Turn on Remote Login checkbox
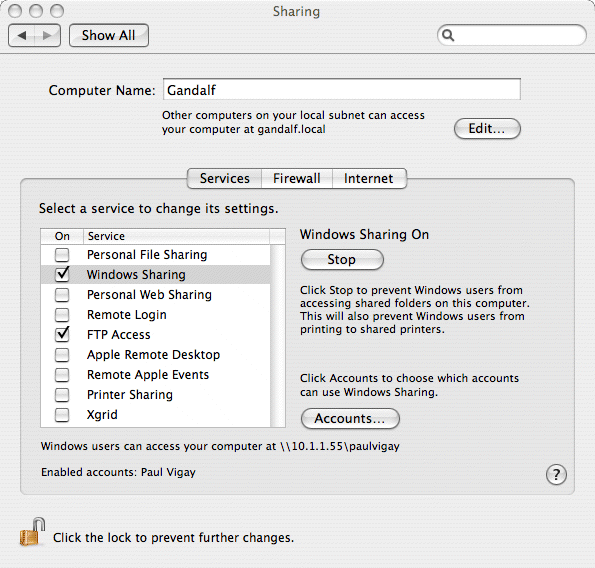The height and width of the screenshot is (568, 595). [x=62, y=315]
